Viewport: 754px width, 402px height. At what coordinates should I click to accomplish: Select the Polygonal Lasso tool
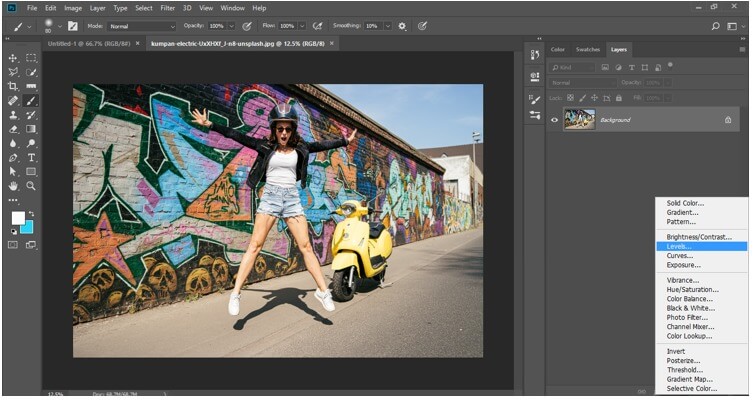(x=13, y=72)
